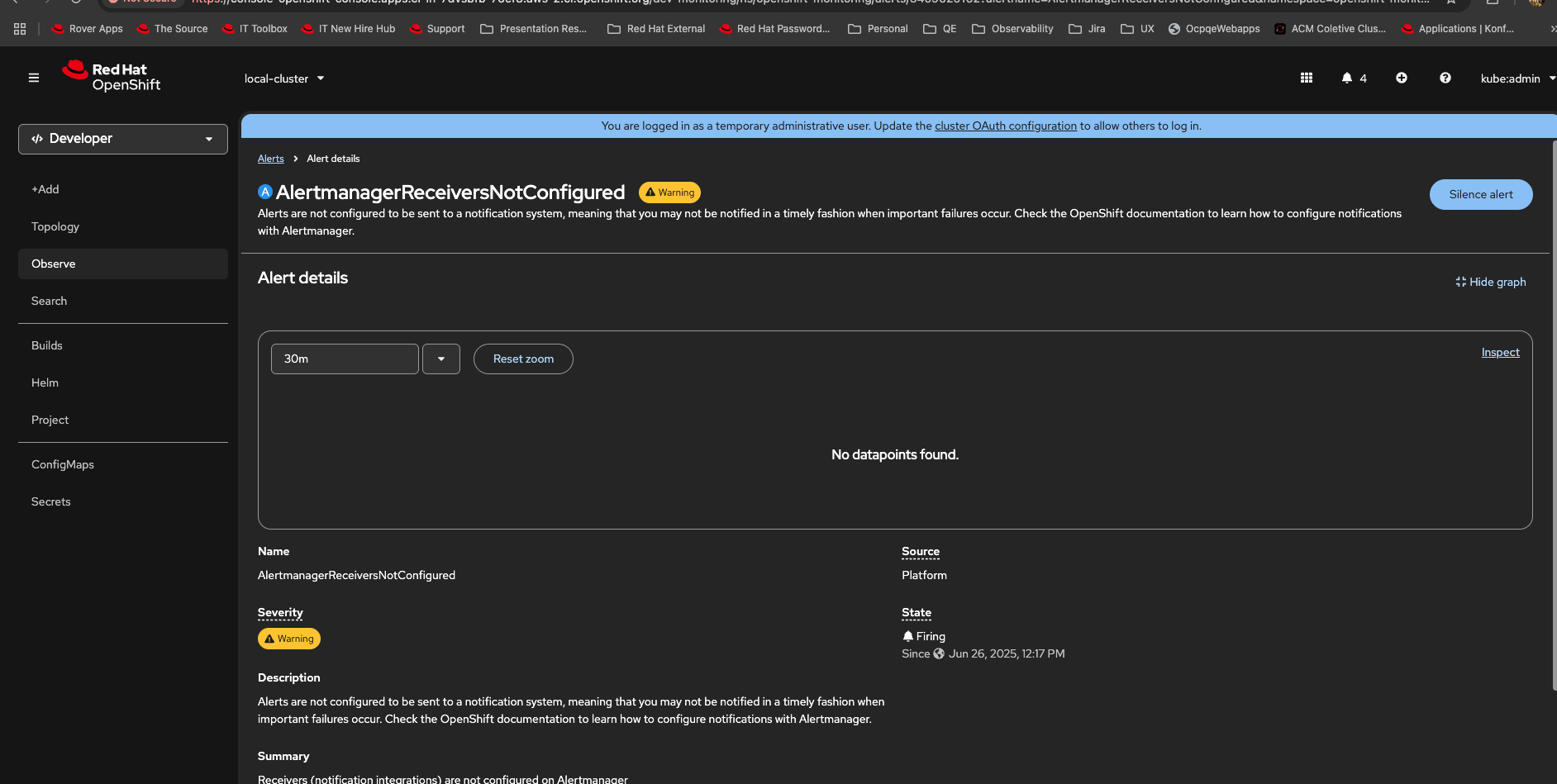Click the Severity field label
This screenshot has width=1557, height=784.
coord(280,612)
